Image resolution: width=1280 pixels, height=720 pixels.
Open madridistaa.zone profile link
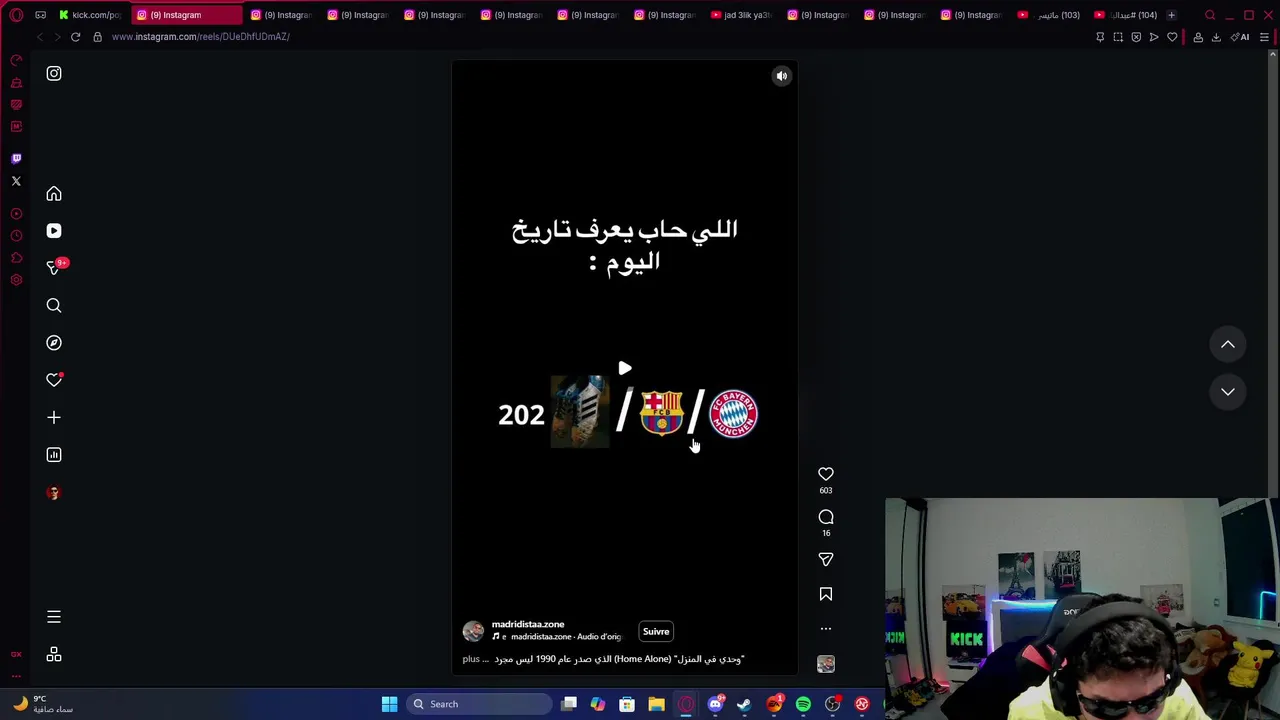528,624
